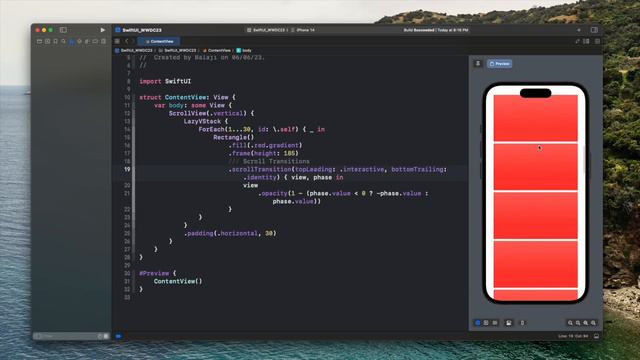Click '.fill(.red.gradient)' modifier line

[265, 145]
